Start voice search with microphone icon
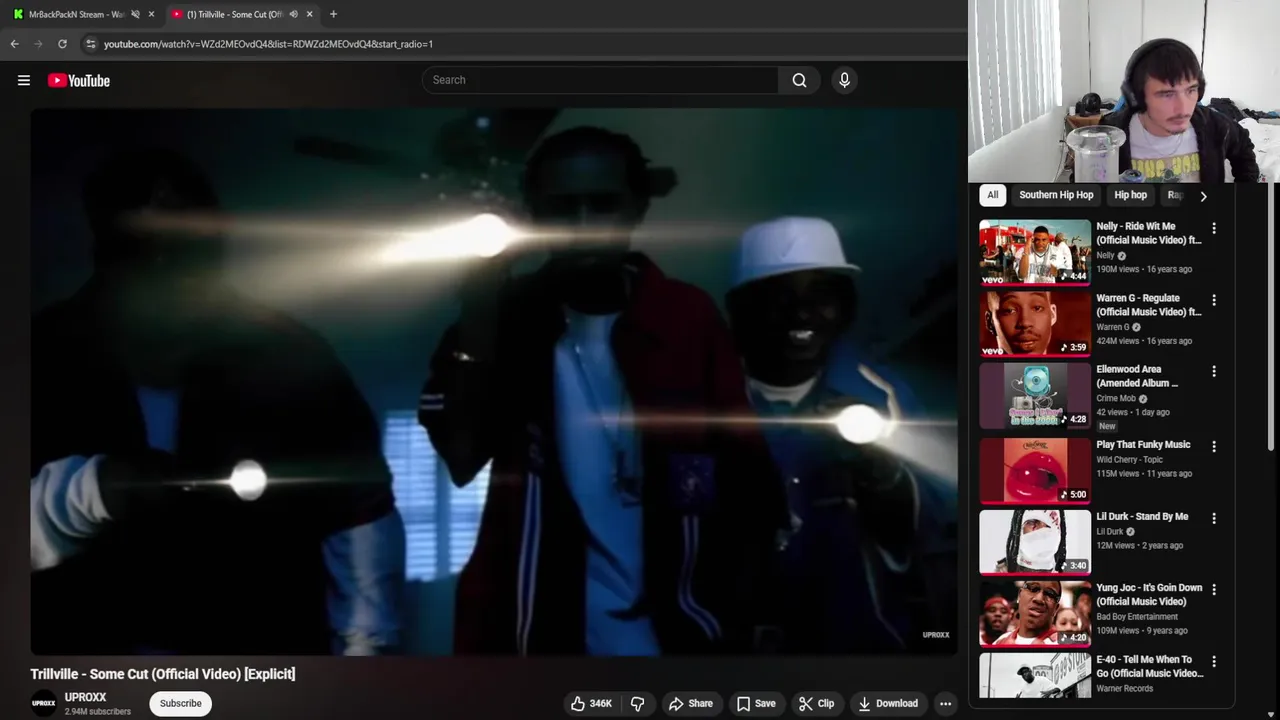This screenshot has width=1280, height=720. 844,80
